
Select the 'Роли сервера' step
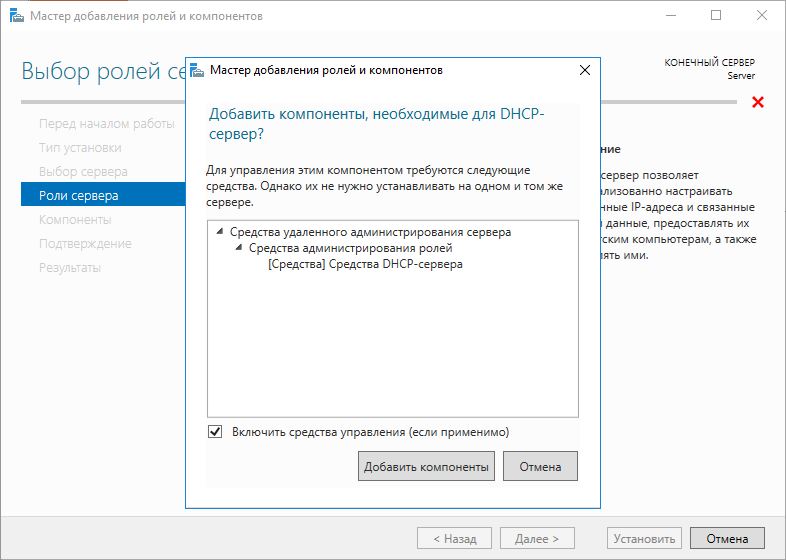pos(79,196)
